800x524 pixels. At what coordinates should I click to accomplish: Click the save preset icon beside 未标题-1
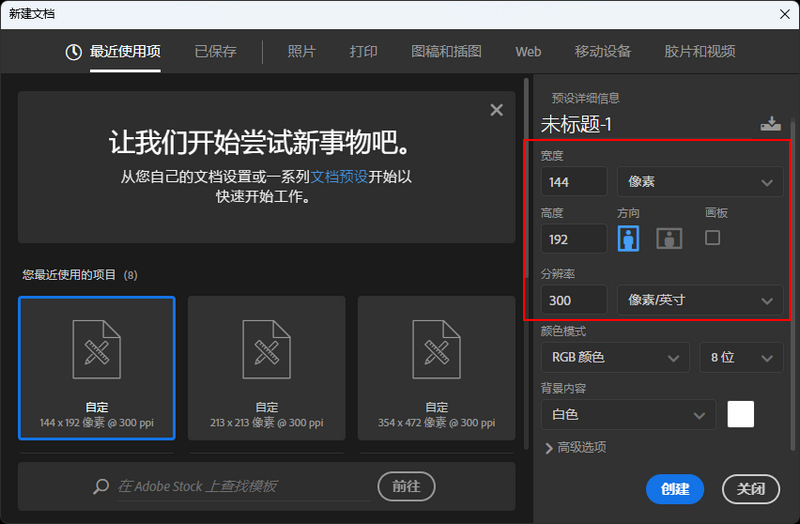769,124
